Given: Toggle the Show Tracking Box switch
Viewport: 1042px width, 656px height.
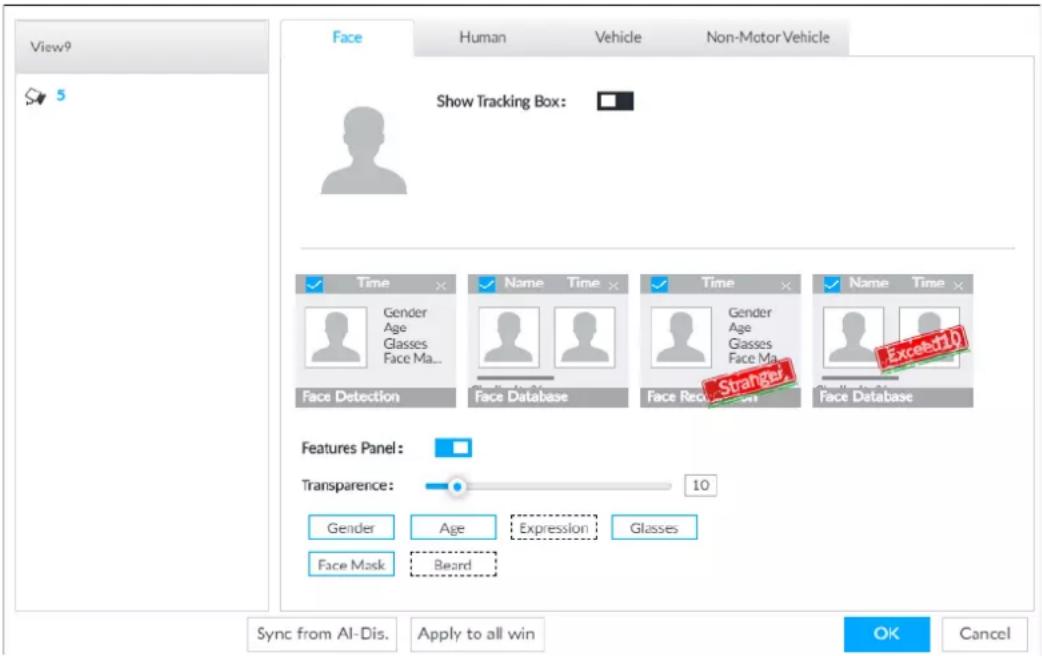Looking at the screenshot, I should coord(615,101).
